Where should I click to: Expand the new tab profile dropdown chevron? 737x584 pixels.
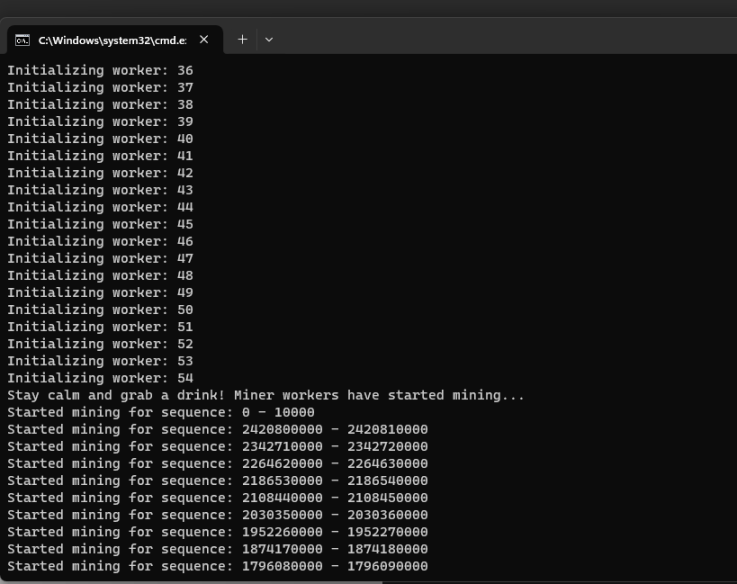pyautogui.click(x=268, y=40)
